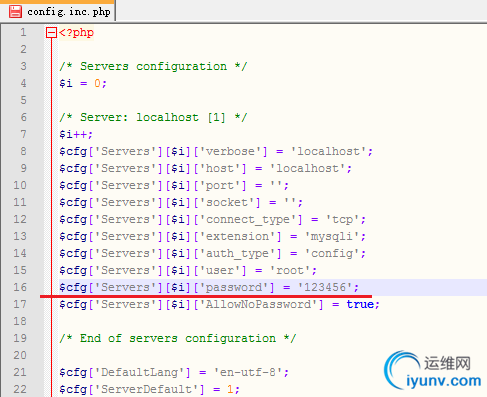This screenshot has height=397, width=487.
Task: Click the 'config' auth value
Action: point(332,253)
